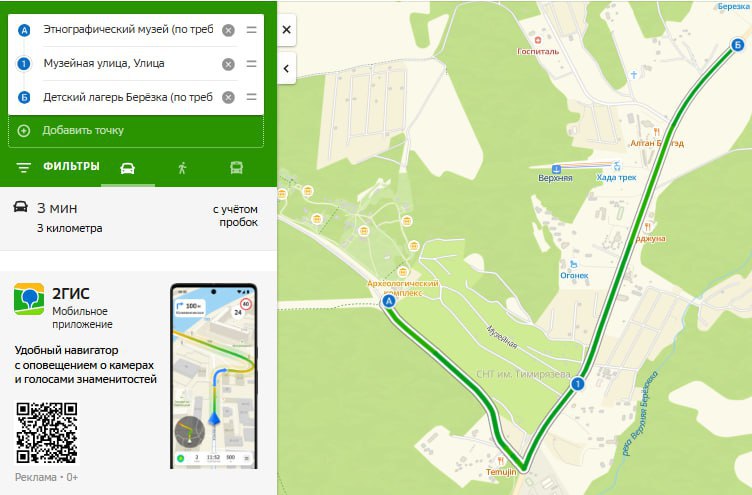752x495 pixels.
Task: Edit the Музейная улица waypoint field
Action: [129, 63]
